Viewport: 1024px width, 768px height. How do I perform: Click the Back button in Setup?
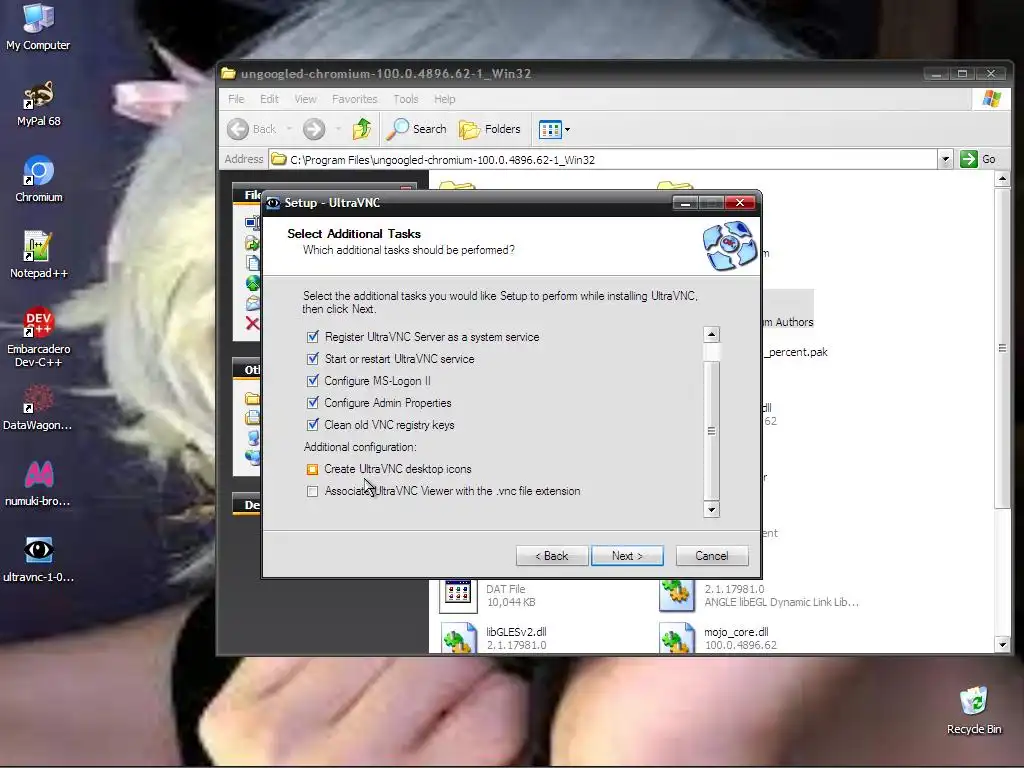(552, 556)
